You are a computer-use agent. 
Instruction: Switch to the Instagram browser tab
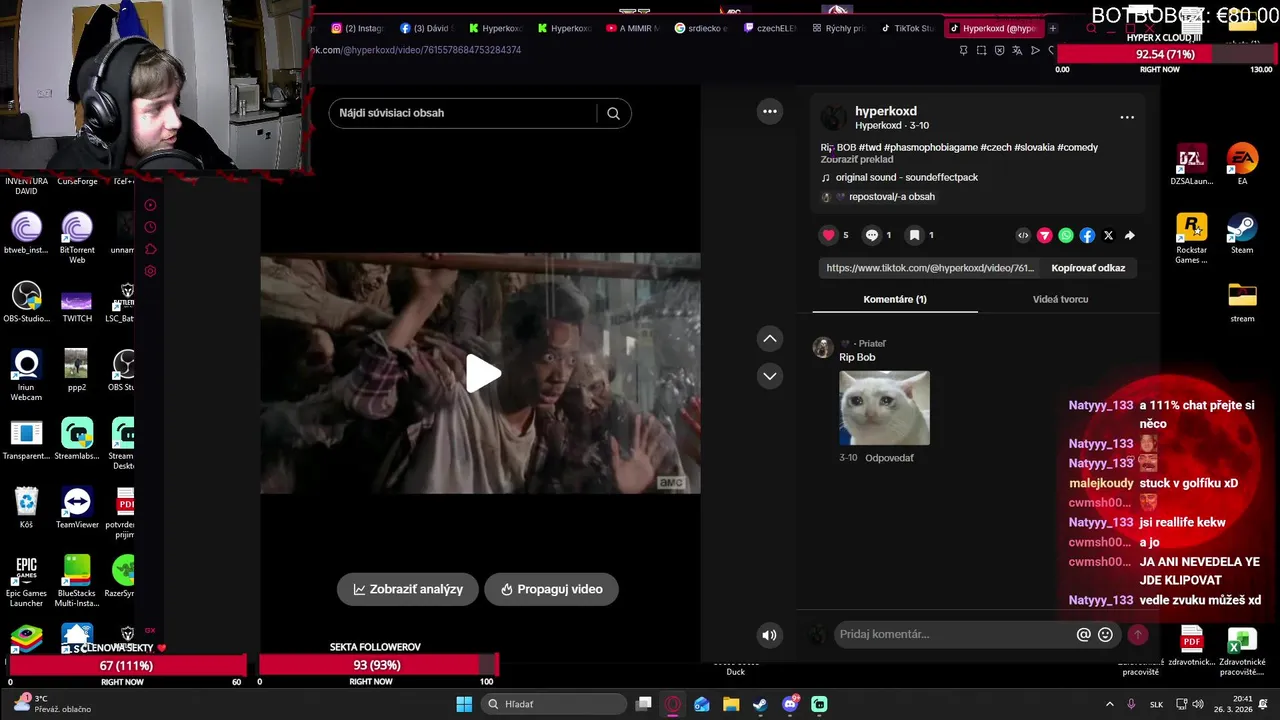coord(357,28)
